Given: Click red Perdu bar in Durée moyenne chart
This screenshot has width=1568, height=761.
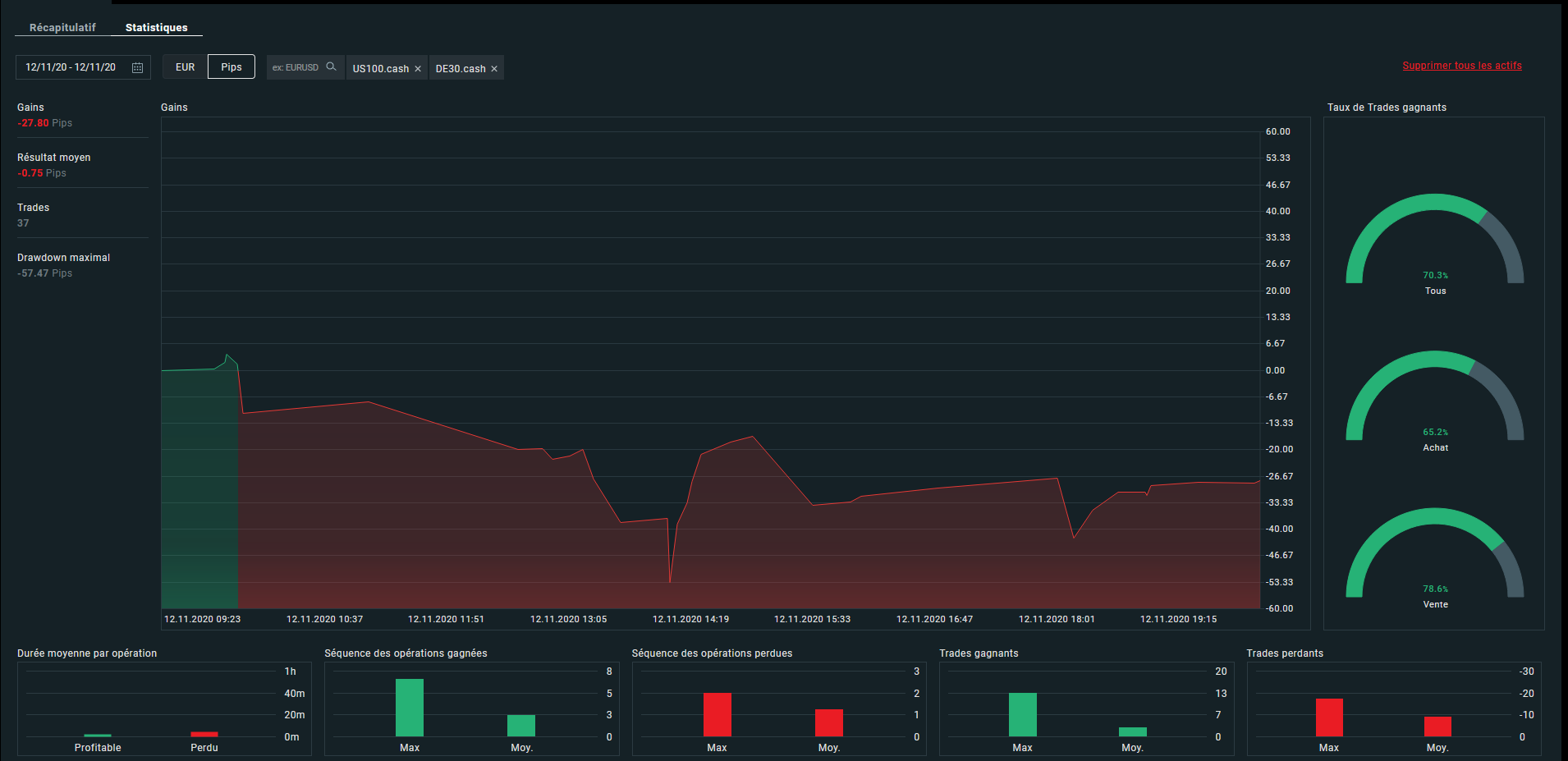Looking at the screenshot, I should pyautogui.click(x=204, y=734).
